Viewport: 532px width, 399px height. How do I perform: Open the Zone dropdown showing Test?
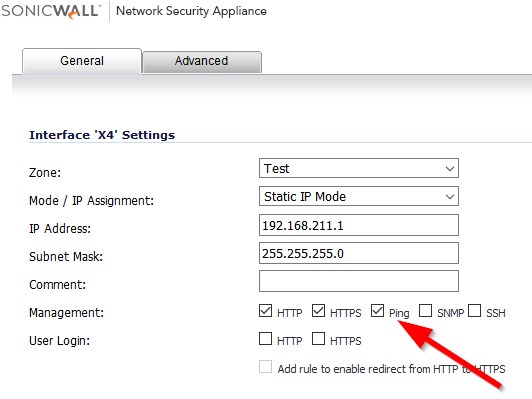359,168
